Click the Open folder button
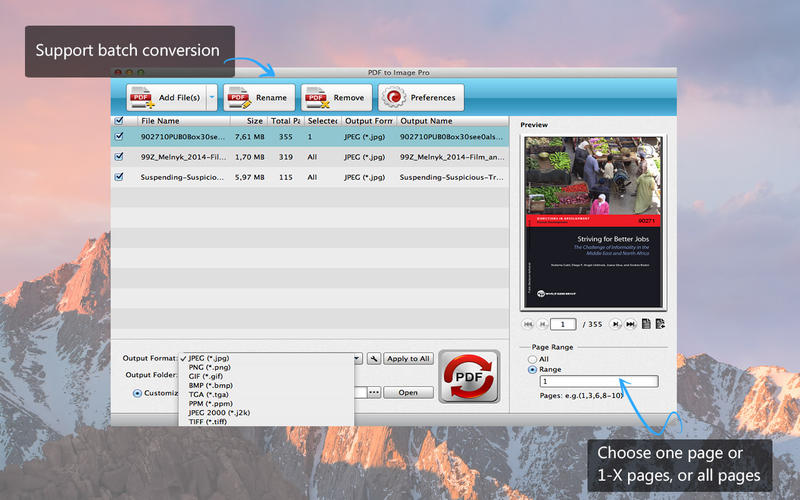 [x=408, y=393]
